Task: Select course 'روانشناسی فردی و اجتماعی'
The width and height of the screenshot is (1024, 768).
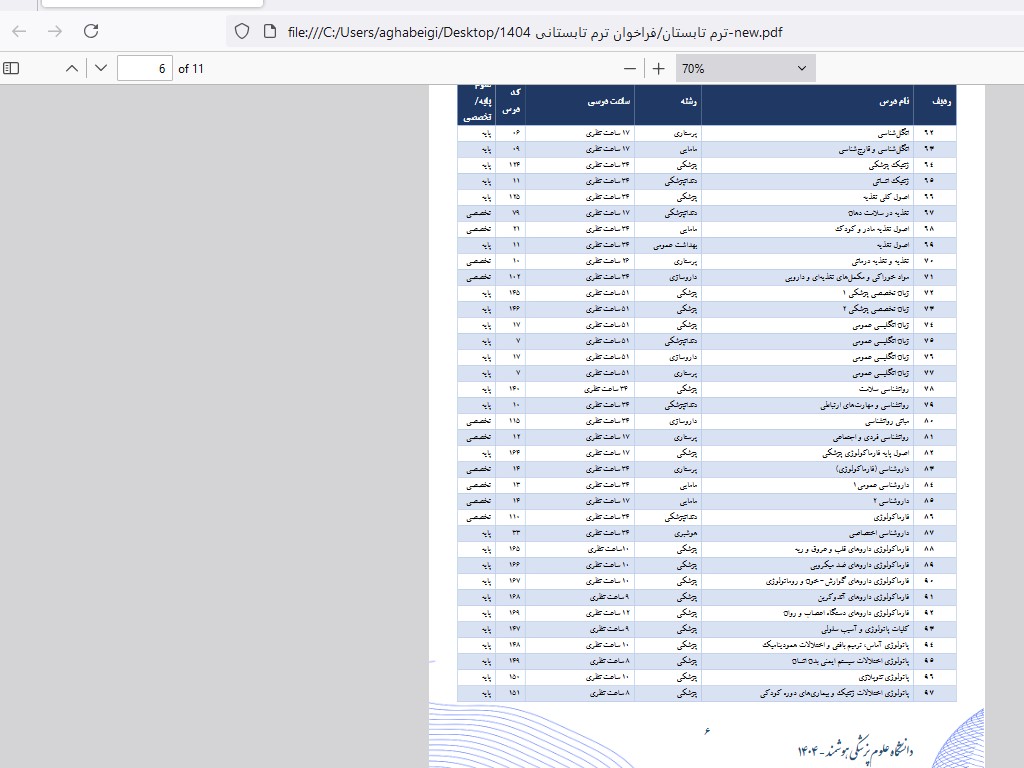Action: pyautogui.click(x=871, y=437)
